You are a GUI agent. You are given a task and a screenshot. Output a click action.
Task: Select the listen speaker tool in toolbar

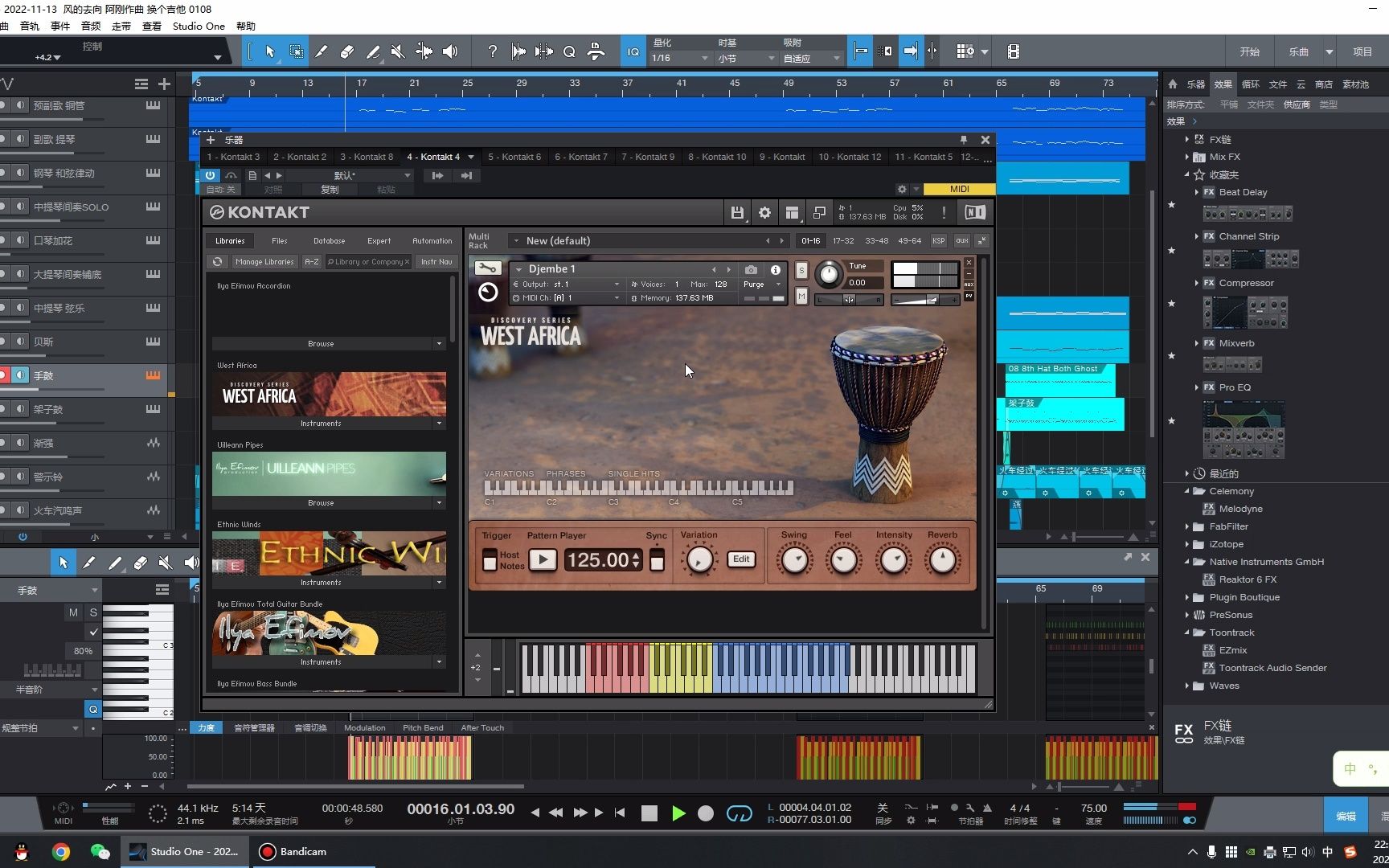click(x=450, y=51)
